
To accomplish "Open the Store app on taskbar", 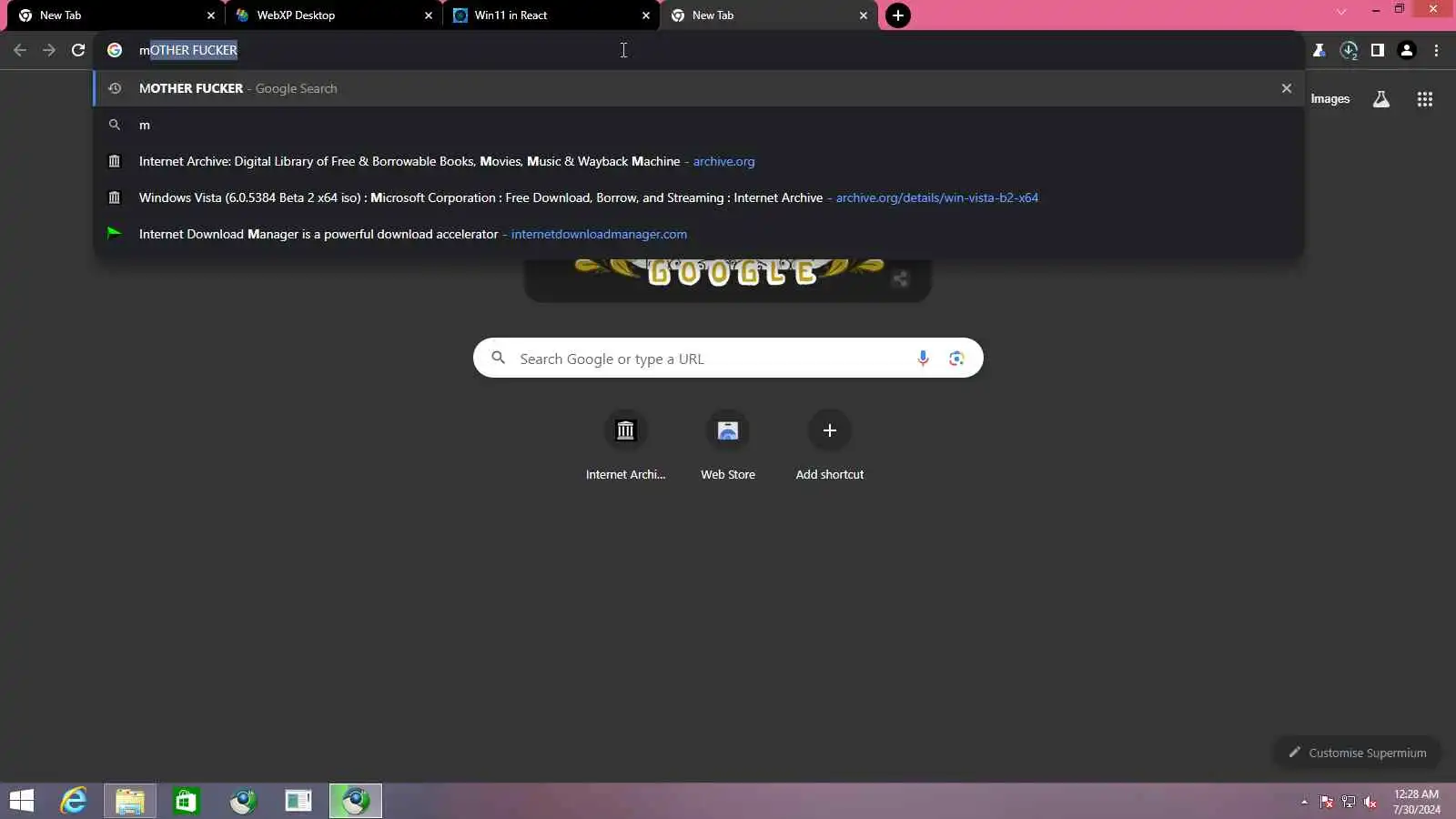I will point(187,801).
